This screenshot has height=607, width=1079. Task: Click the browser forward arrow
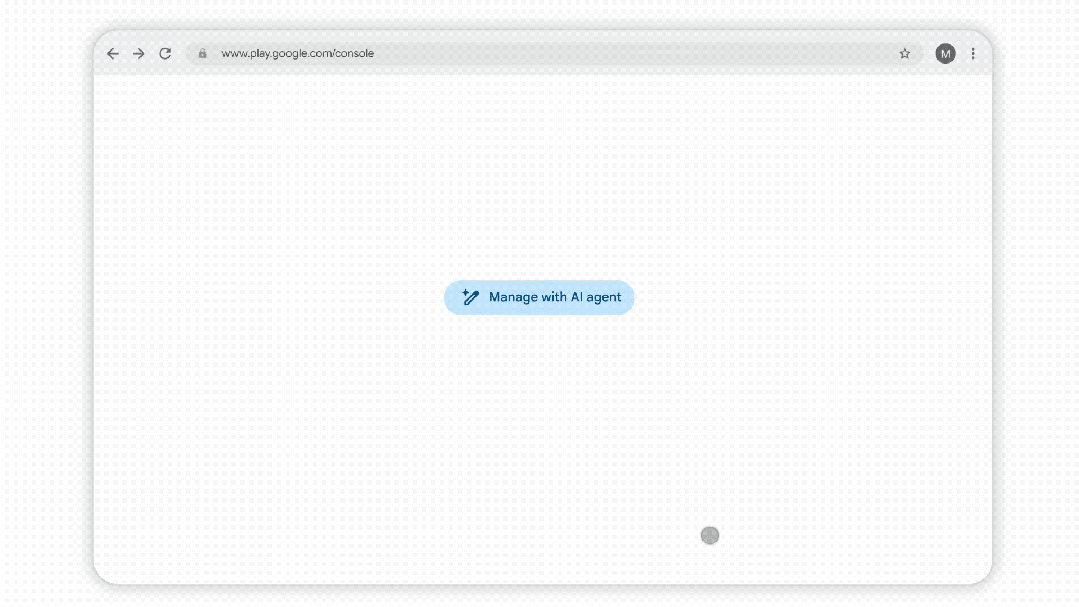[139, 54]
